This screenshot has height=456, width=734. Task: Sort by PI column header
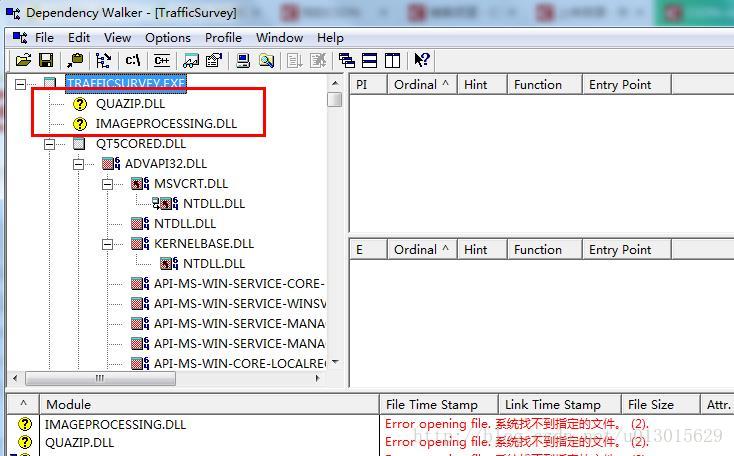(x=368, y=85)
